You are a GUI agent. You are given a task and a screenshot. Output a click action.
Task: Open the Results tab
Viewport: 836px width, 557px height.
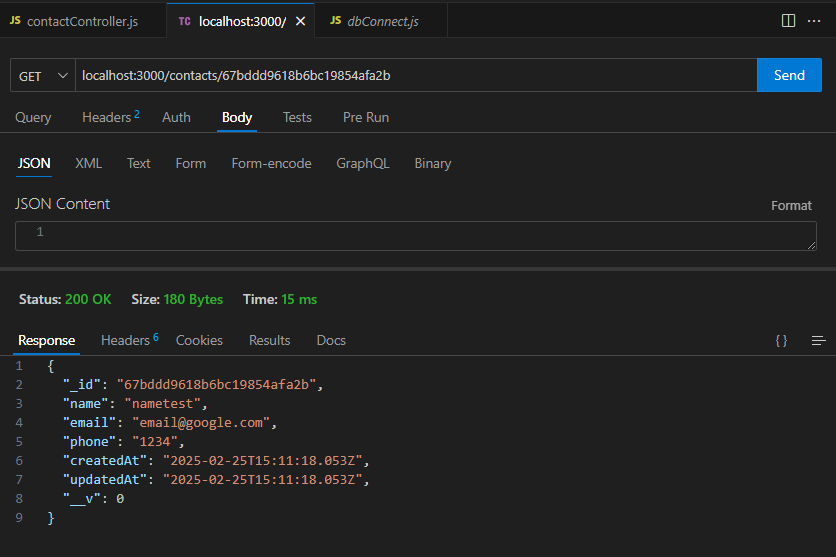[x=269, y=341]
